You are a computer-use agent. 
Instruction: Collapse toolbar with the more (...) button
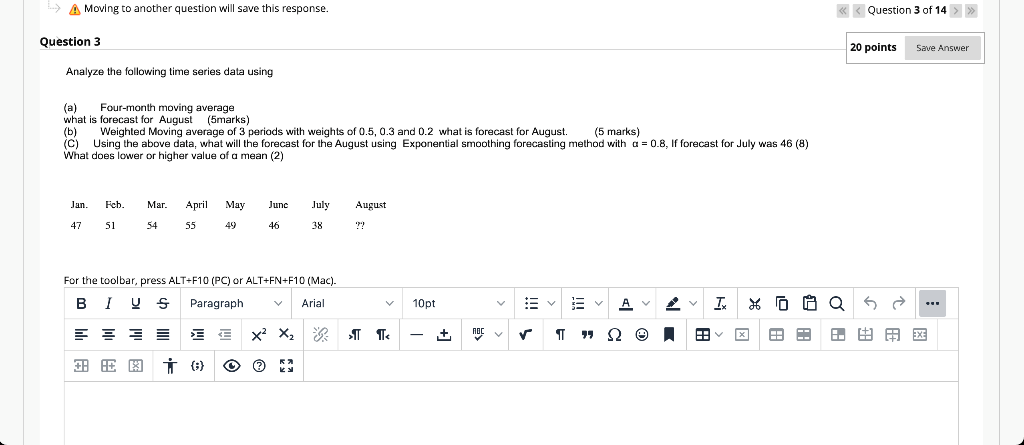tap(932, 303)
